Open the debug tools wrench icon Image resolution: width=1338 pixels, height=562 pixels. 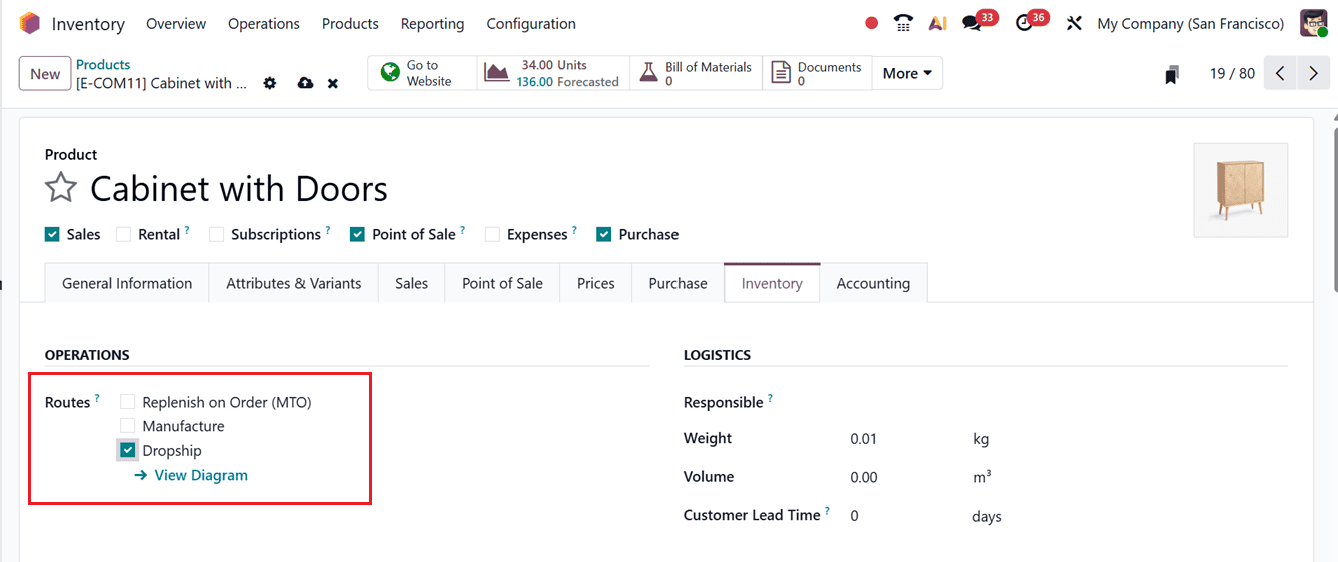point(1074,23)
